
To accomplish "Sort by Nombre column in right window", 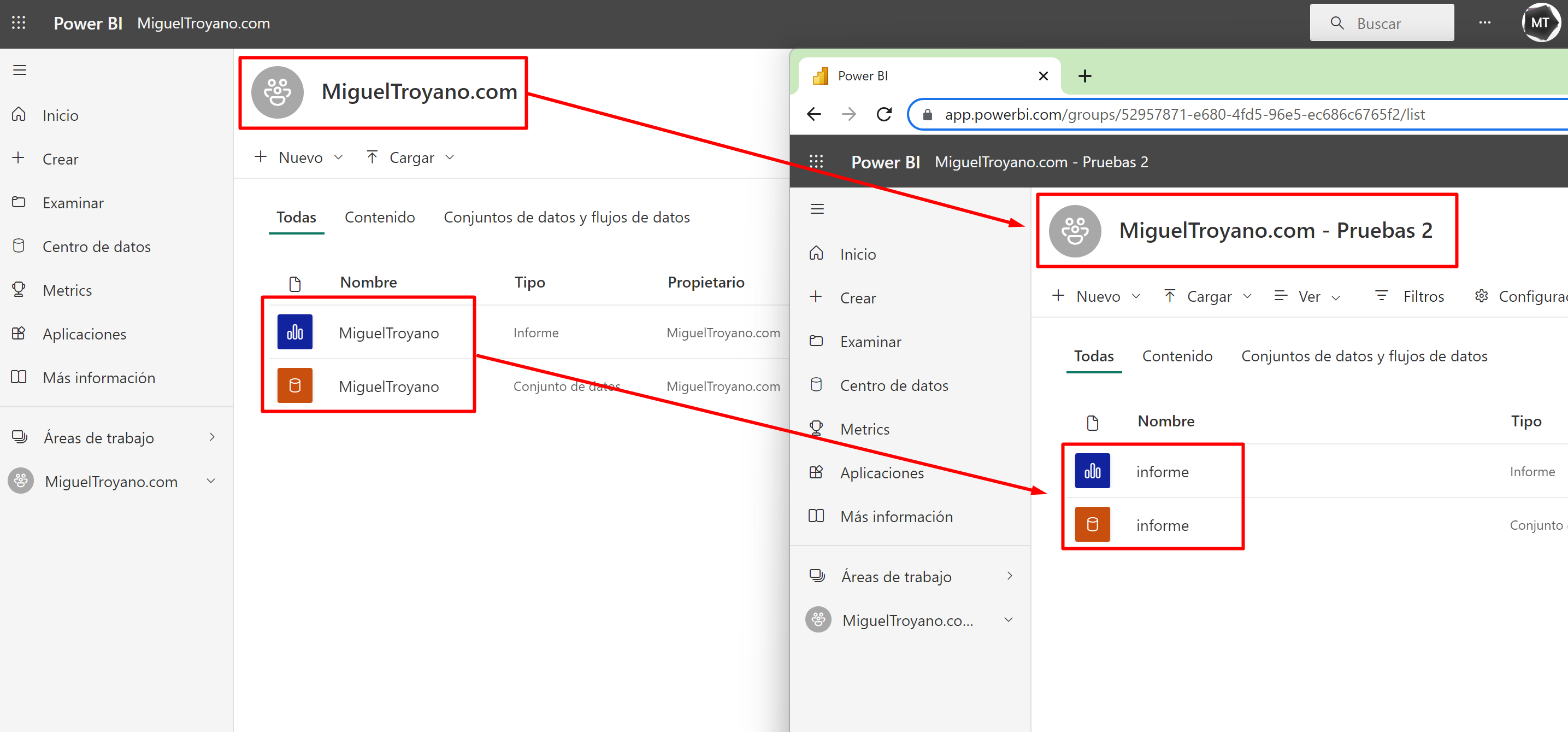I will click(1166, 421).
